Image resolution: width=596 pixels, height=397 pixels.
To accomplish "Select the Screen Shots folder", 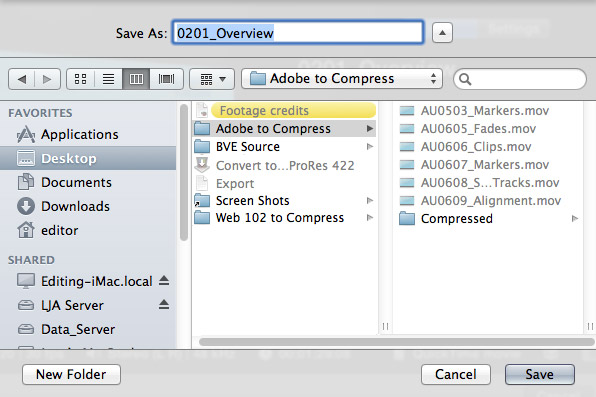I will 284,200.
